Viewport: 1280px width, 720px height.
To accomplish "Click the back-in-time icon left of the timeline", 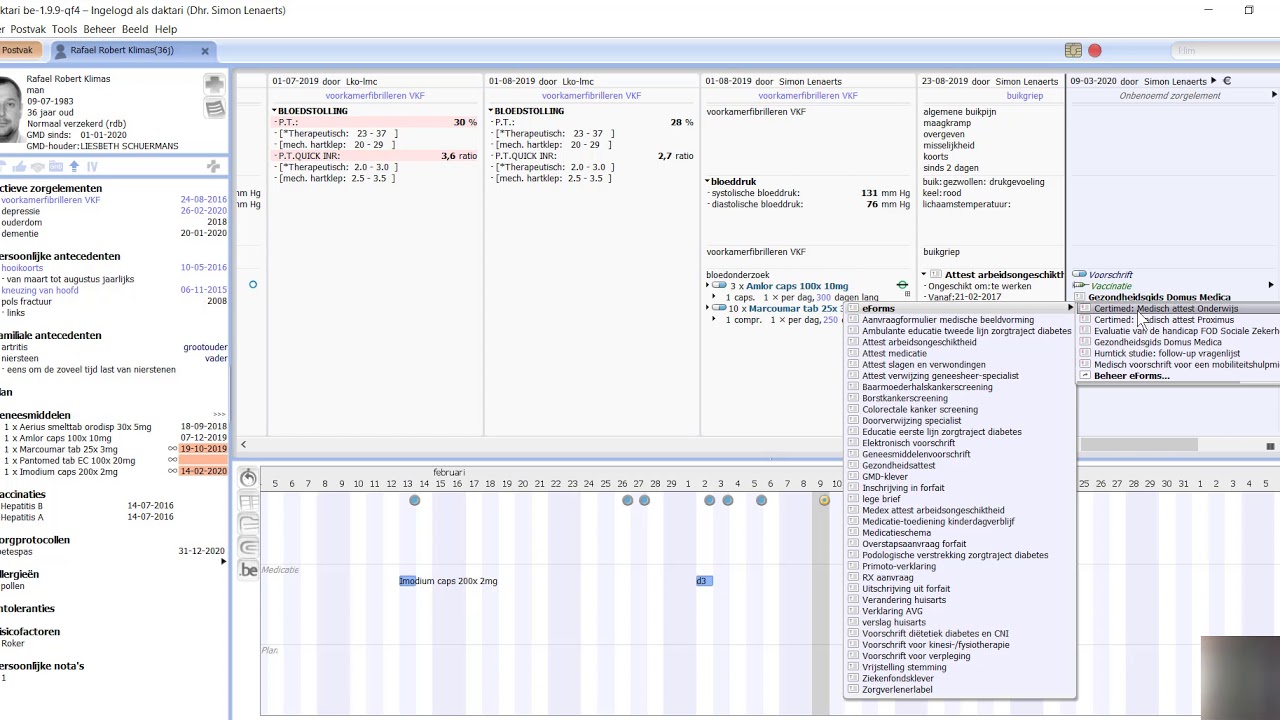I will [249, 478].
